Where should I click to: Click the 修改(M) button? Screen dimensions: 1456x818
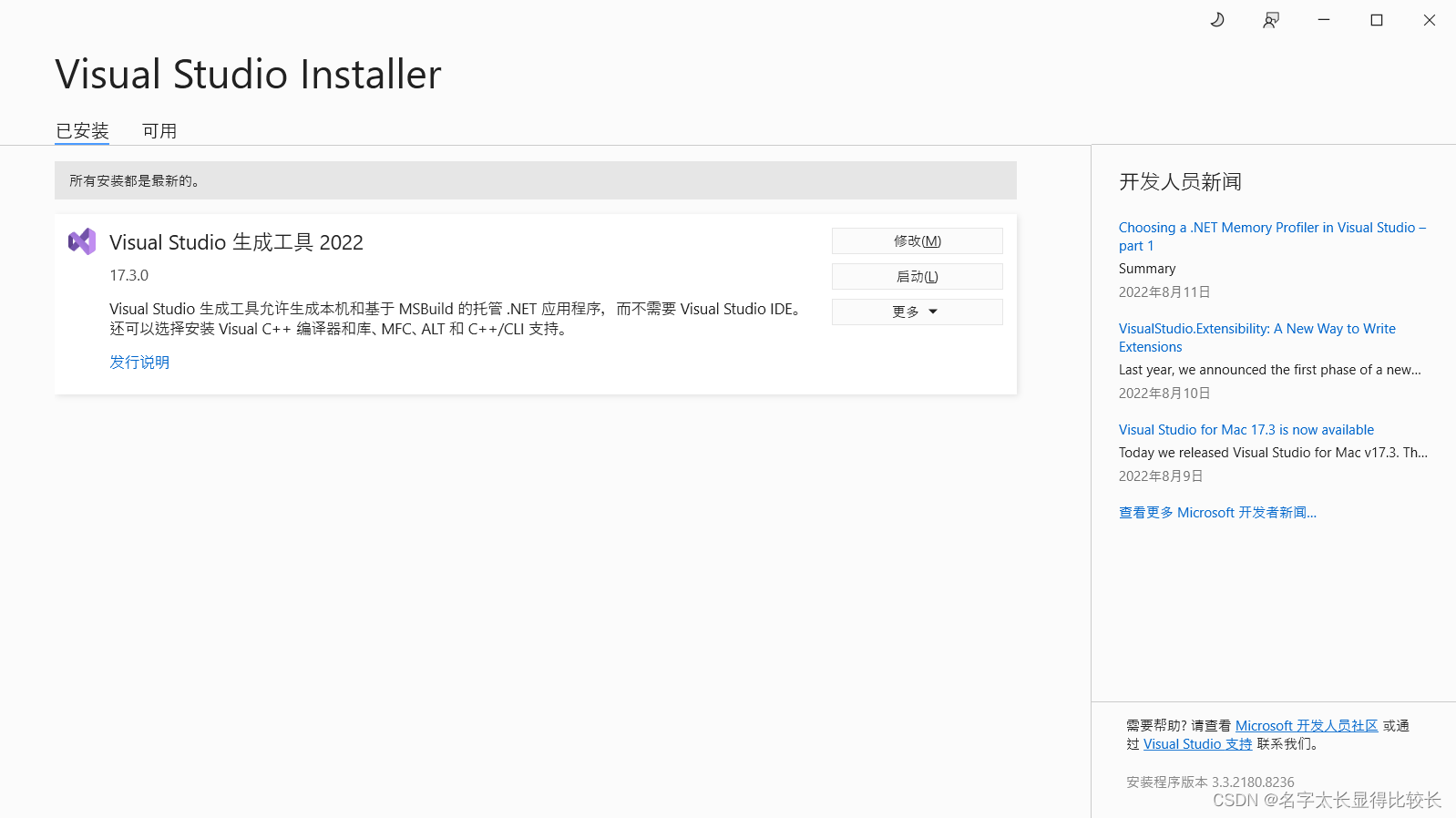point(918,240)
